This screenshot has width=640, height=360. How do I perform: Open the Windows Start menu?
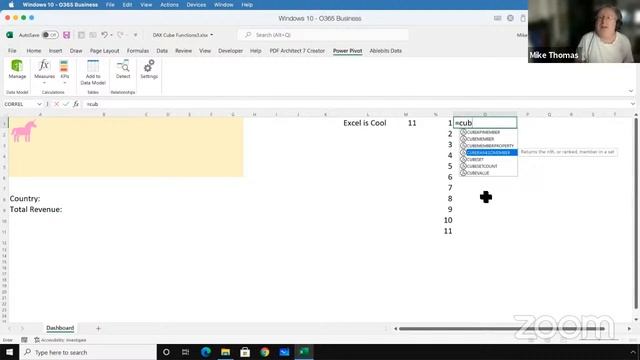coord(9,352)
